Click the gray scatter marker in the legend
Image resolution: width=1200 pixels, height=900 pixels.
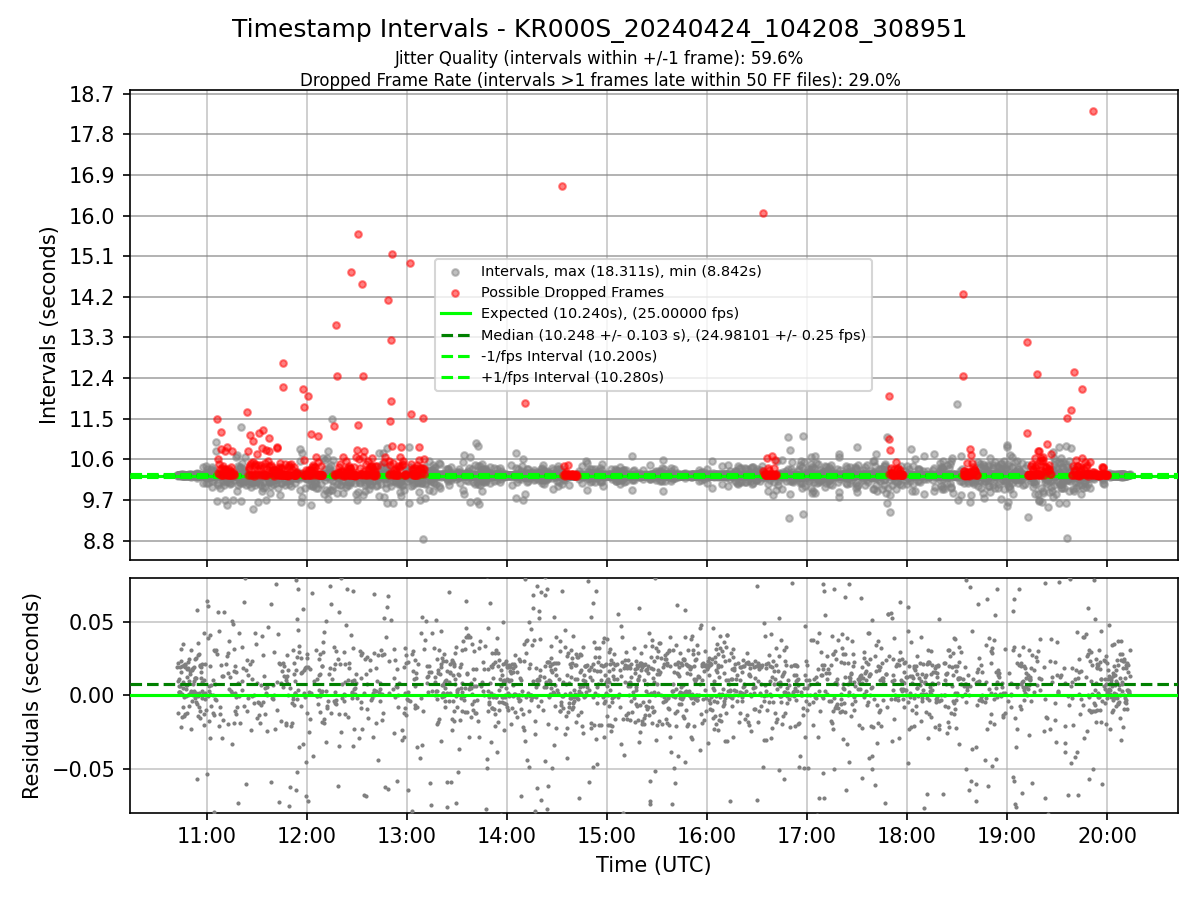pos(456,272)
